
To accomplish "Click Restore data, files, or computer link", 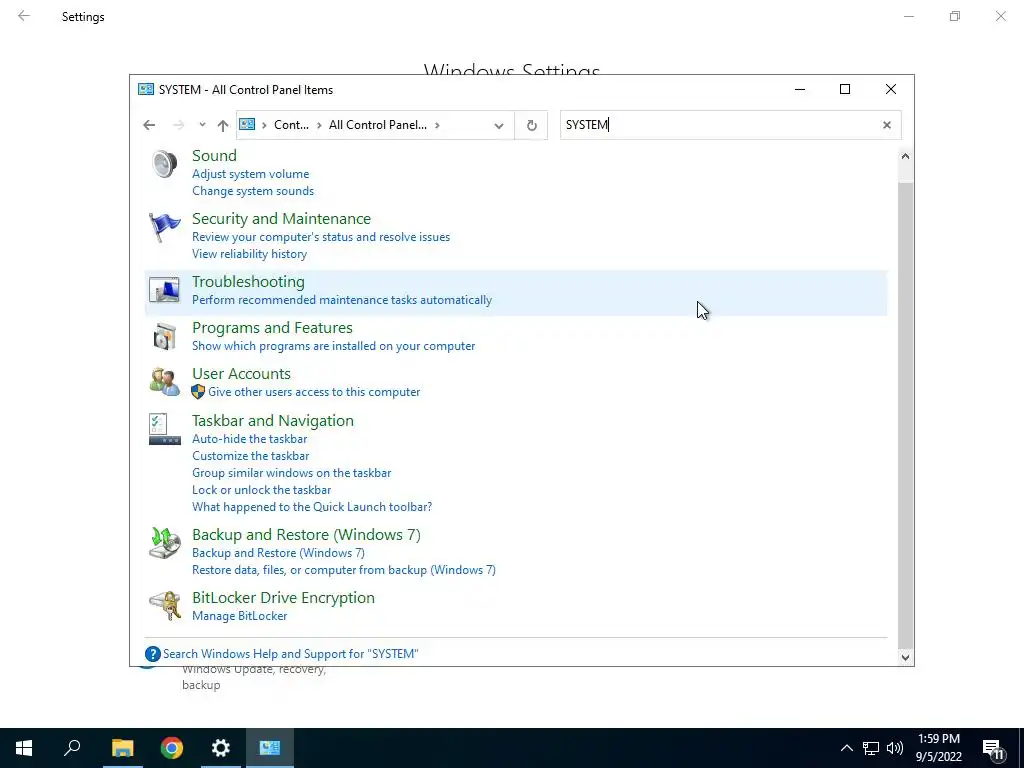I will click(344, 570).
